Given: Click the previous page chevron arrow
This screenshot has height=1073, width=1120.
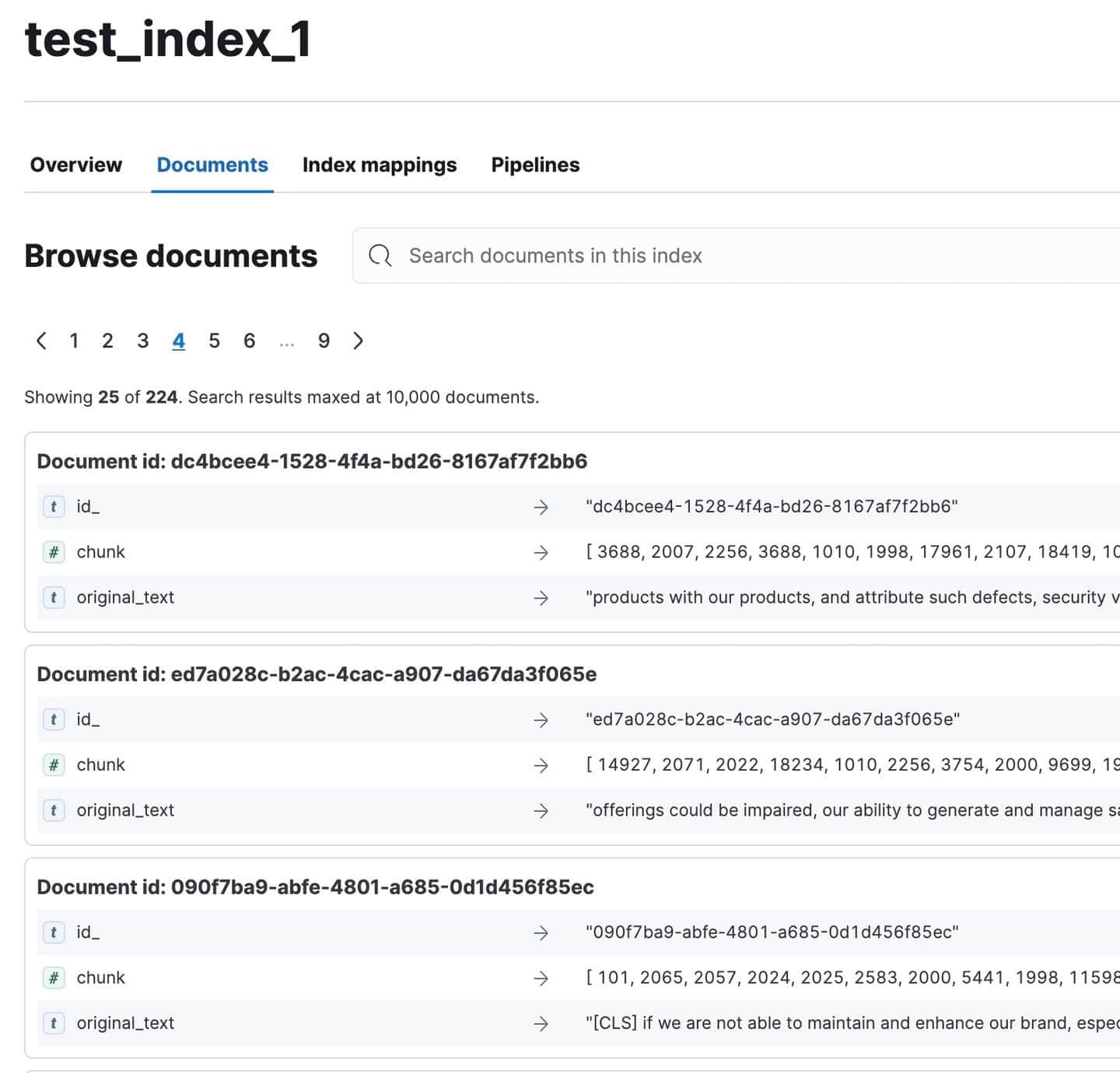Looking at the screenshot, I should 41,341.
